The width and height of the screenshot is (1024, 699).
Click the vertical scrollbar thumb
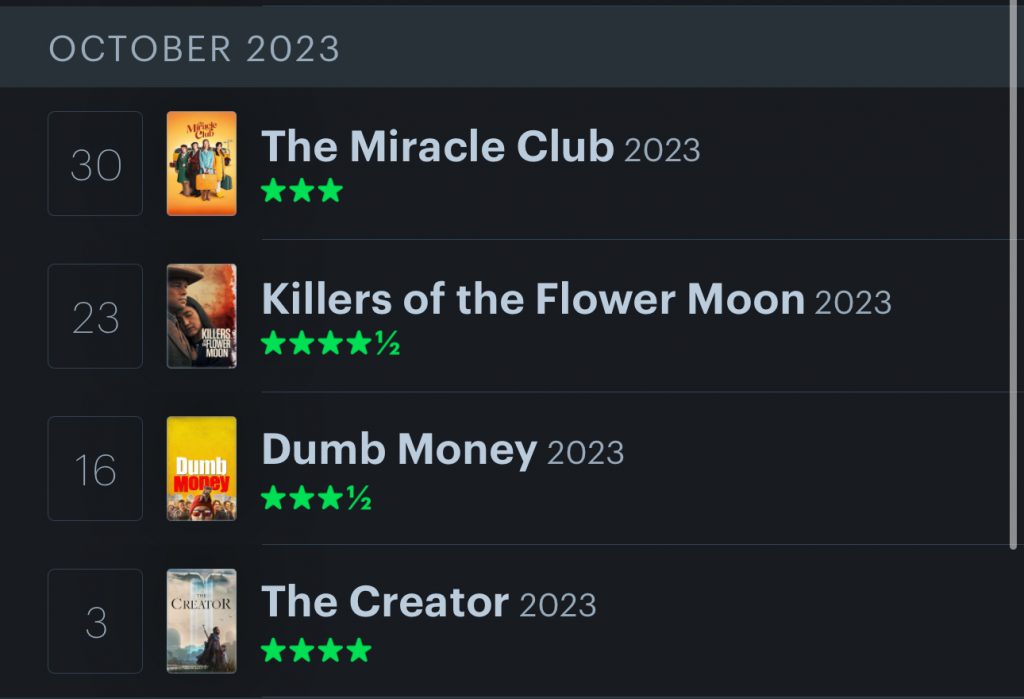pos(1013,274)
